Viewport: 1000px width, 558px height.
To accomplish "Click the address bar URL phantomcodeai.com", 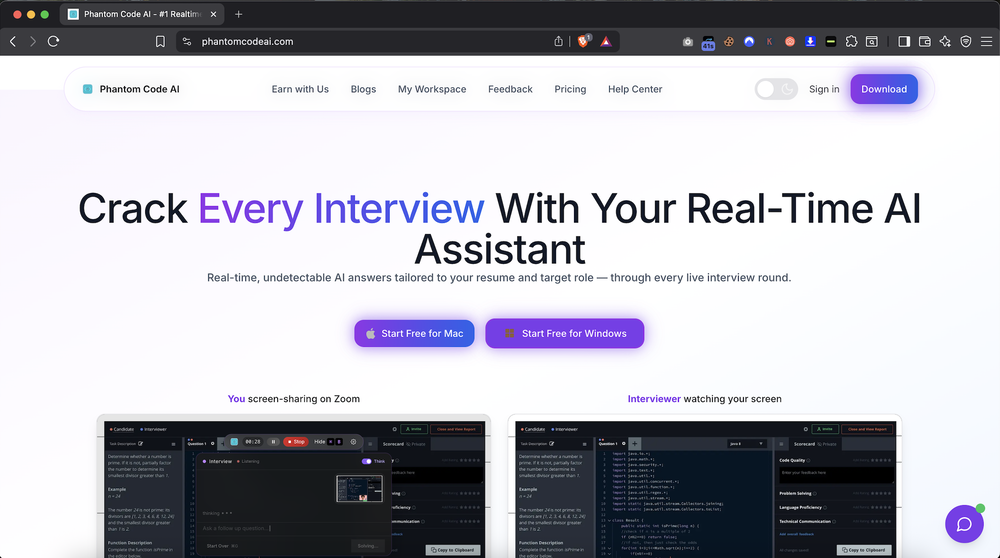I will (247, 41).
